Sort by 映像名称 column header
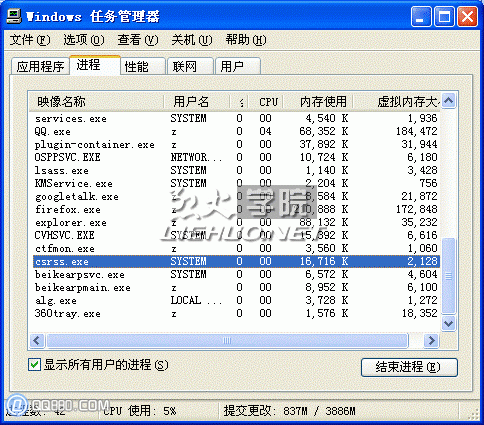Screen dimensions: 484x425 96,102
